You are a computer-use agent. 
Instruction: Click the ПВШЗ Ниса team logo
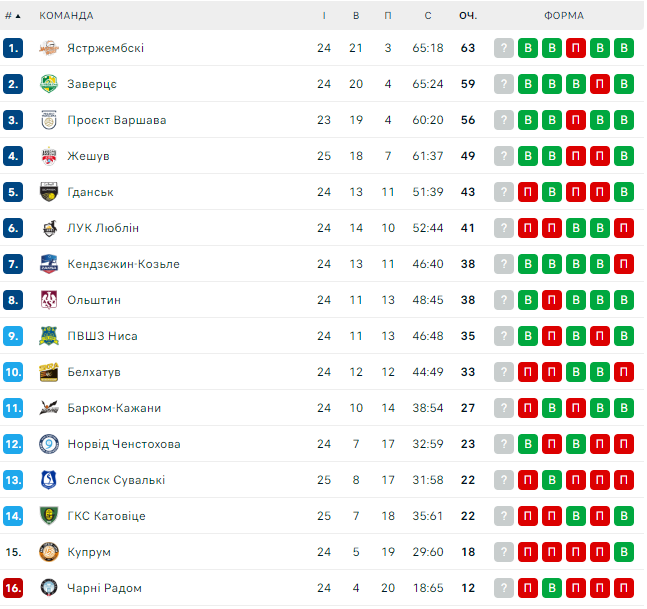pyautogui.click(x=48, y=336)
